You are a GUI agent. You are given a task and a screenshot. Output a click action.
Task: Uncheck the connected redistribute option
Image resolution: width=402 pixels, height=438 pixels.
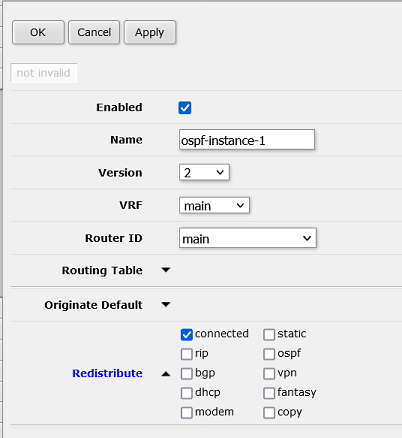point(187,335)
